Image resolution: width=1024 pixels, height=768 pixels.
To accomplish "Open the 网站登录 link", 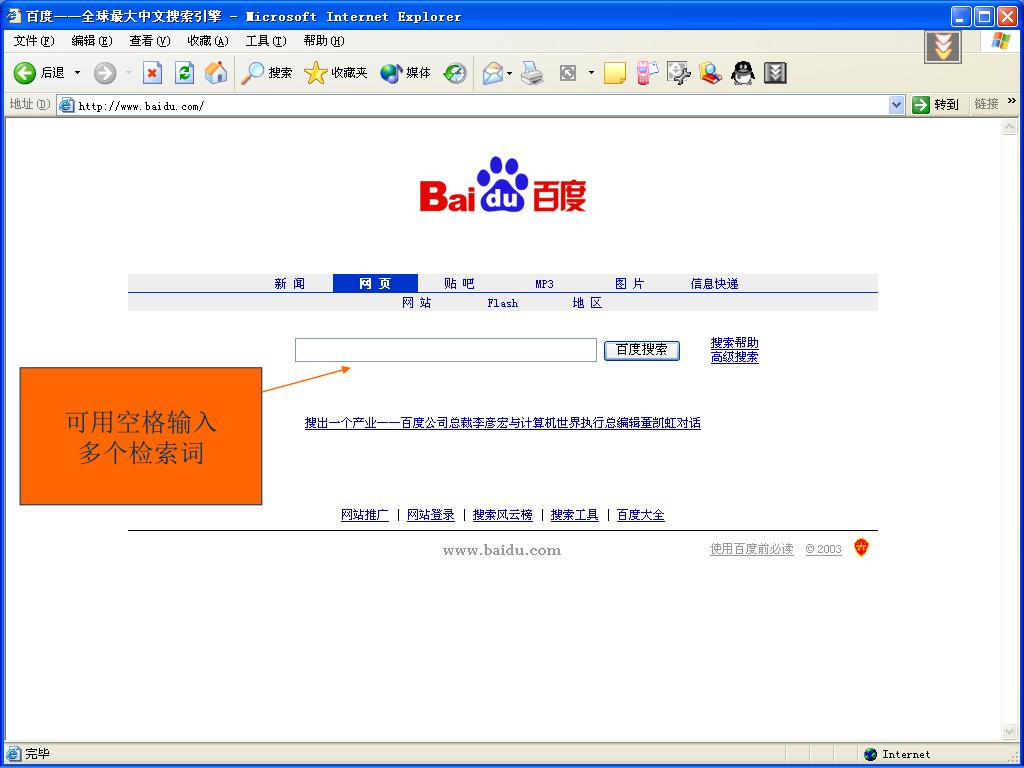I will 431,515.
